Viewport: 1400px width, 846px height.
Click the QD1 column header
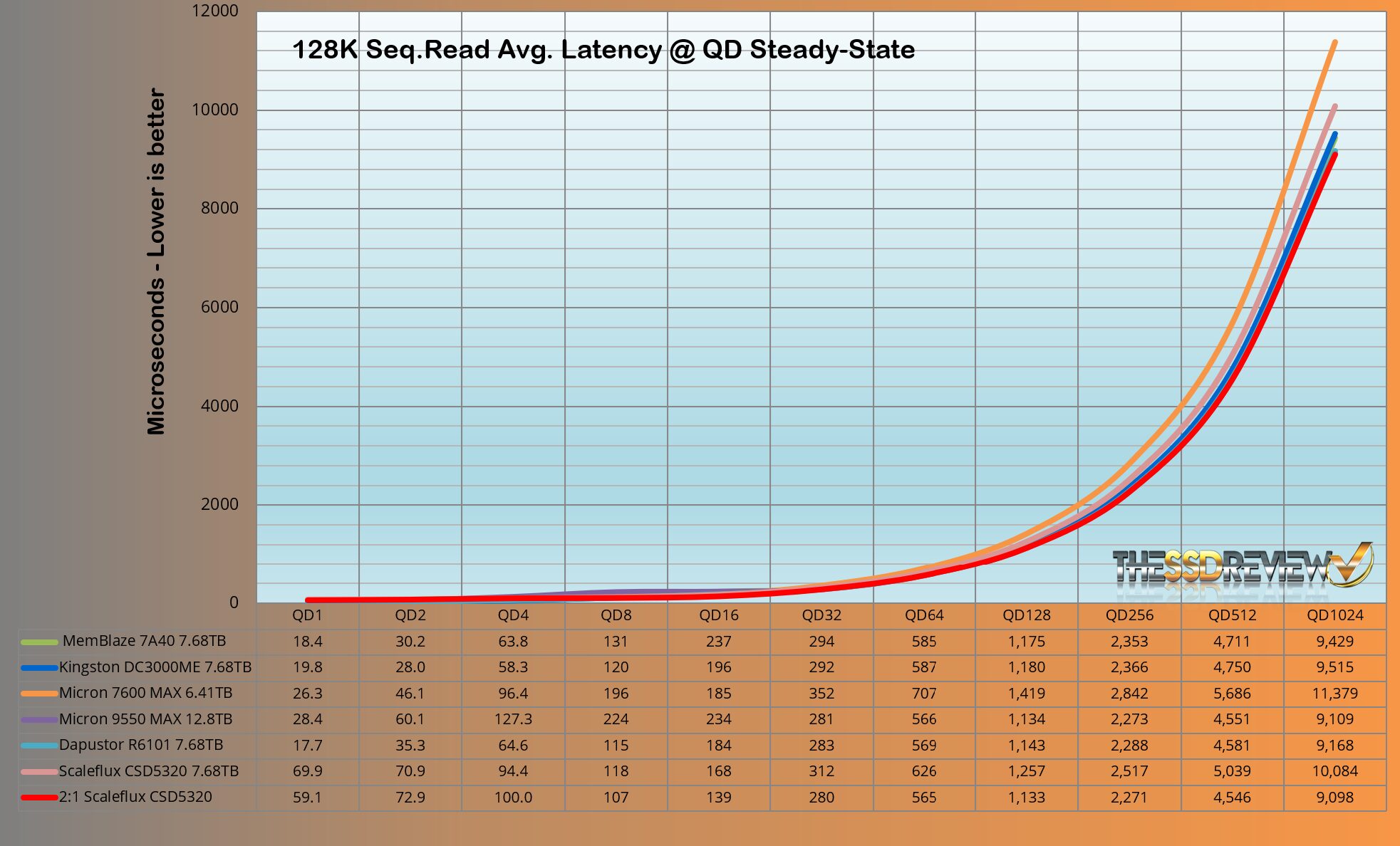click(x=307, y=615)
